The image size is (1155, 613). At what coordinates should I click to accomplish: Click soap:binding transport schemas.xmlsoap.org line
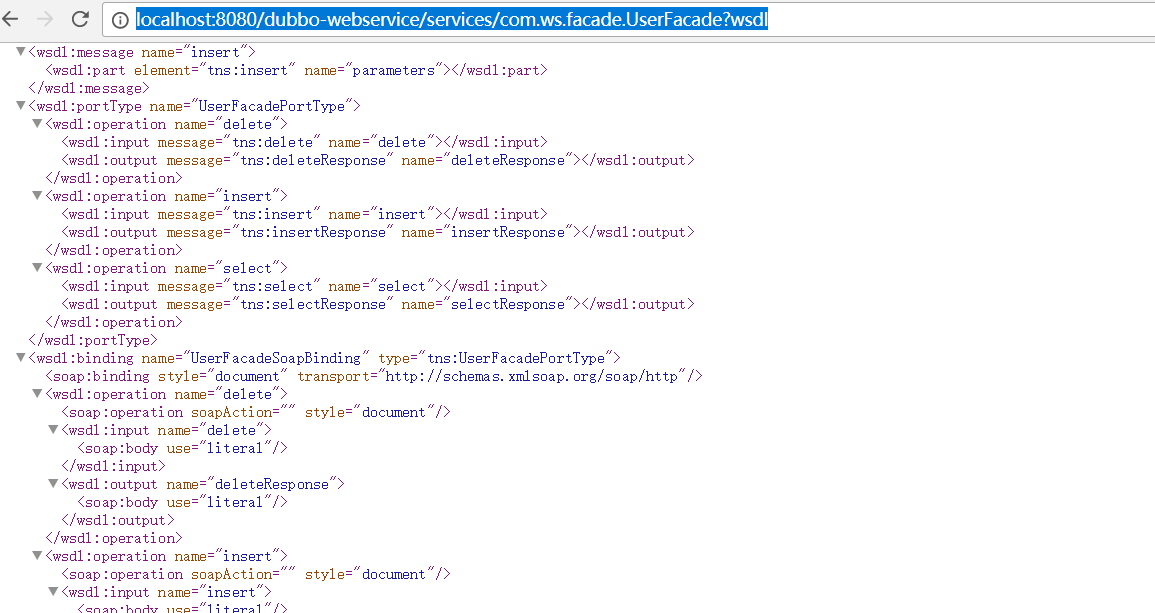[x=374, y=376]
